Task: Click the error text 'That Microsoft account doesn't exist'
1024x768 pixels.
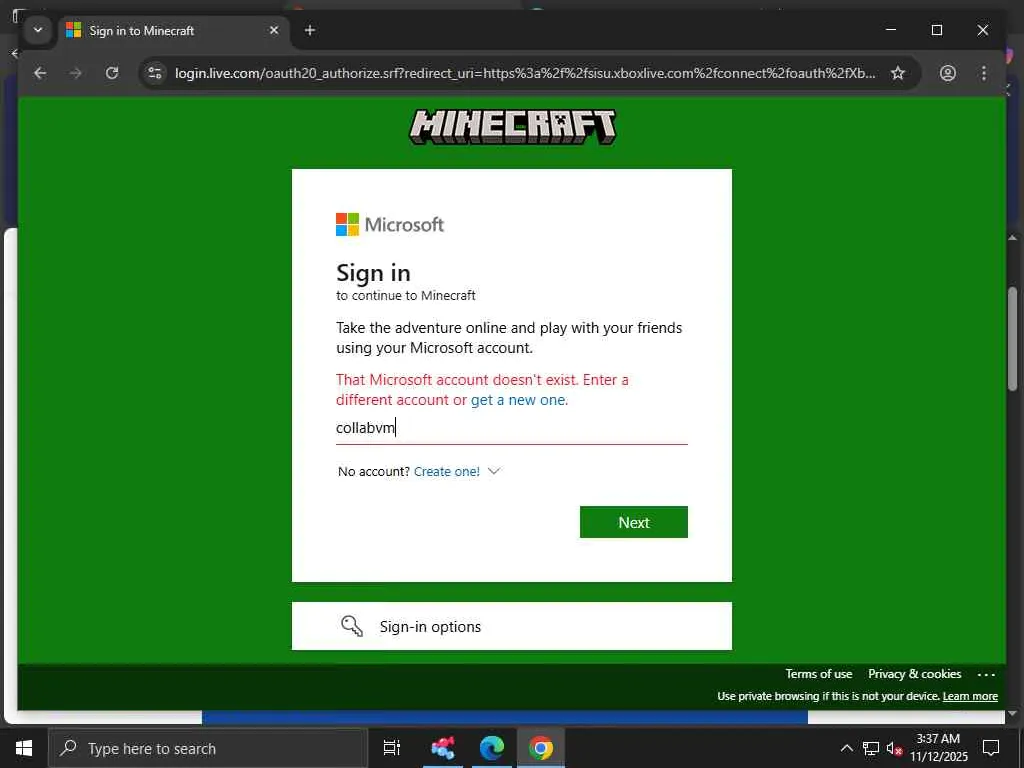Action: click(456, 380)
